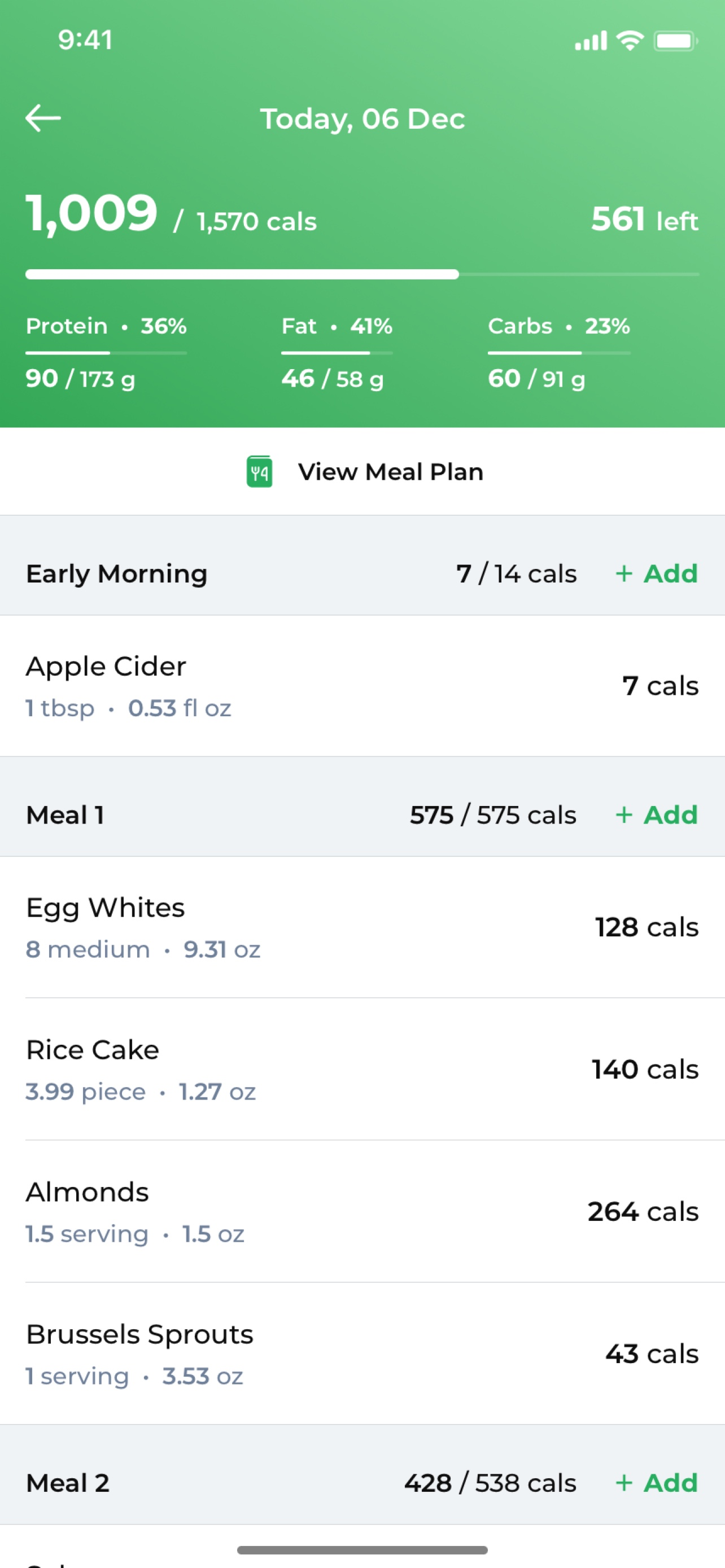
Task: Select the Almonds entry
Action: tap(362, 1211)
